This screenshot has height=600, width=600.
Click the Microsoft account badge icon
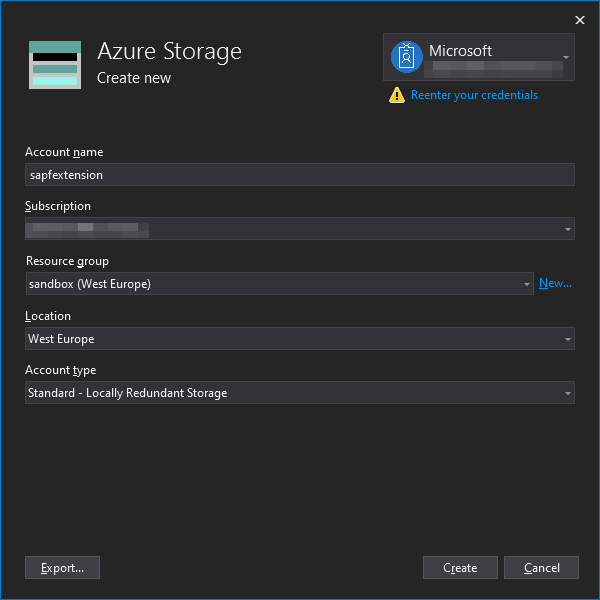coord(406,57)
